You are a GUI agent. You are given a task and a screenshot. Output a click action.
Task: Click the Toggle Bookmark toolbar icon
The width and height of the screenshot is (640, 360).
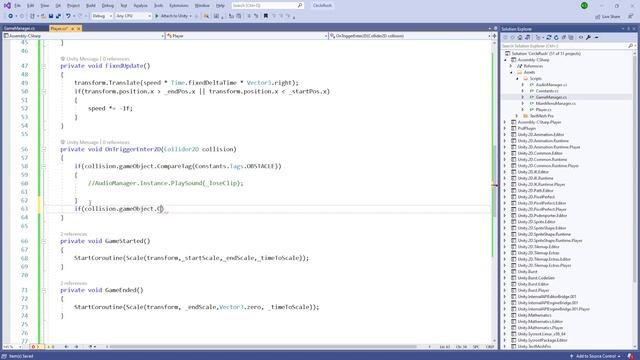pos(266,16)
